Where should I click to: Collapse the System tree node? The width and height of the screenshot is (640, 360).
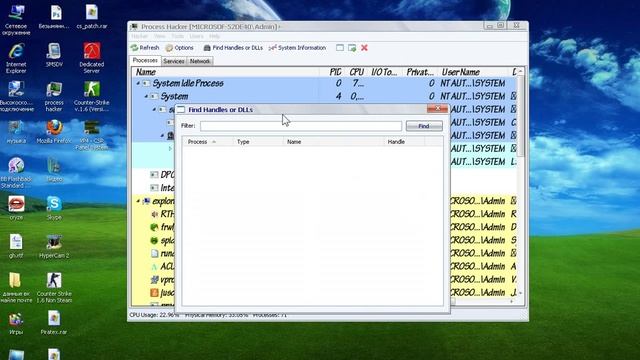[146, 96]
